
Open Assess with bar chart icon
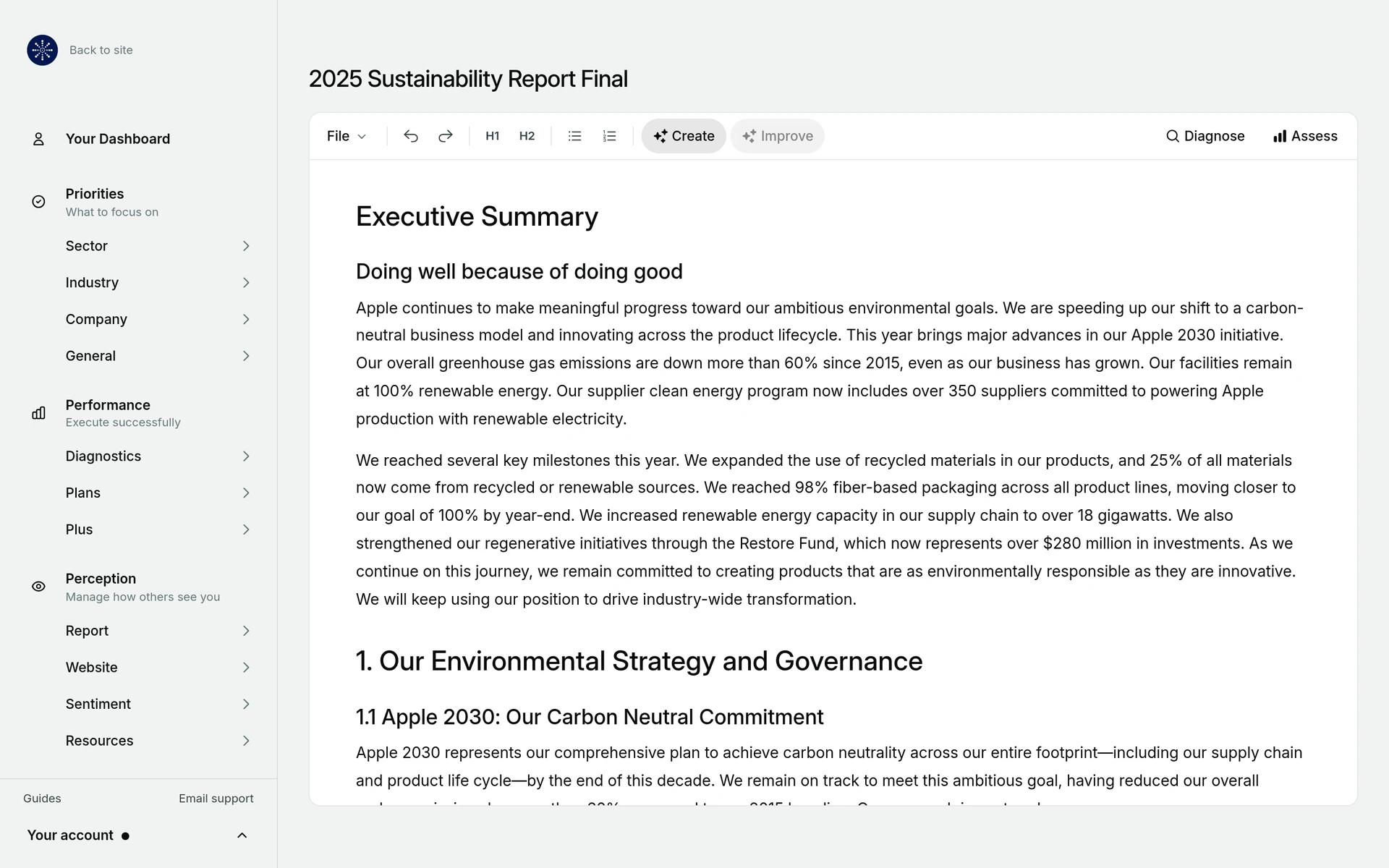[1305, 136]
